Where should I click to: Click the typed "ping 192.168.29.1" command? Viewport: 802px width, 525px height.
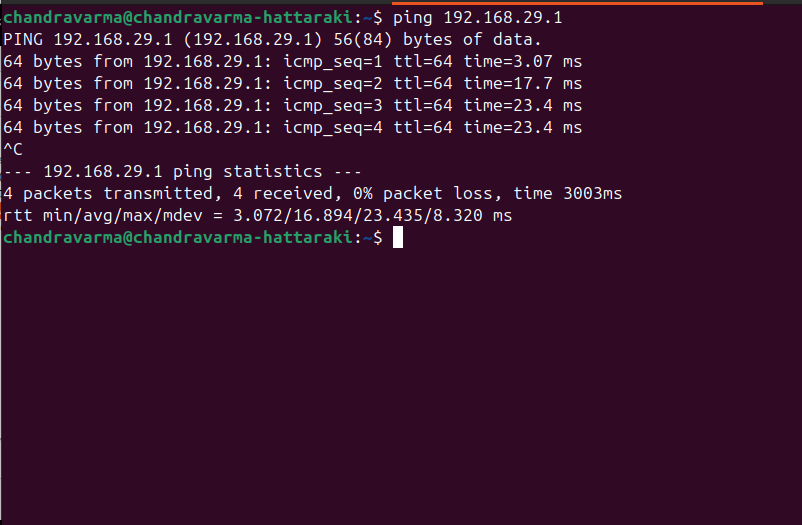tap(478, 18)
